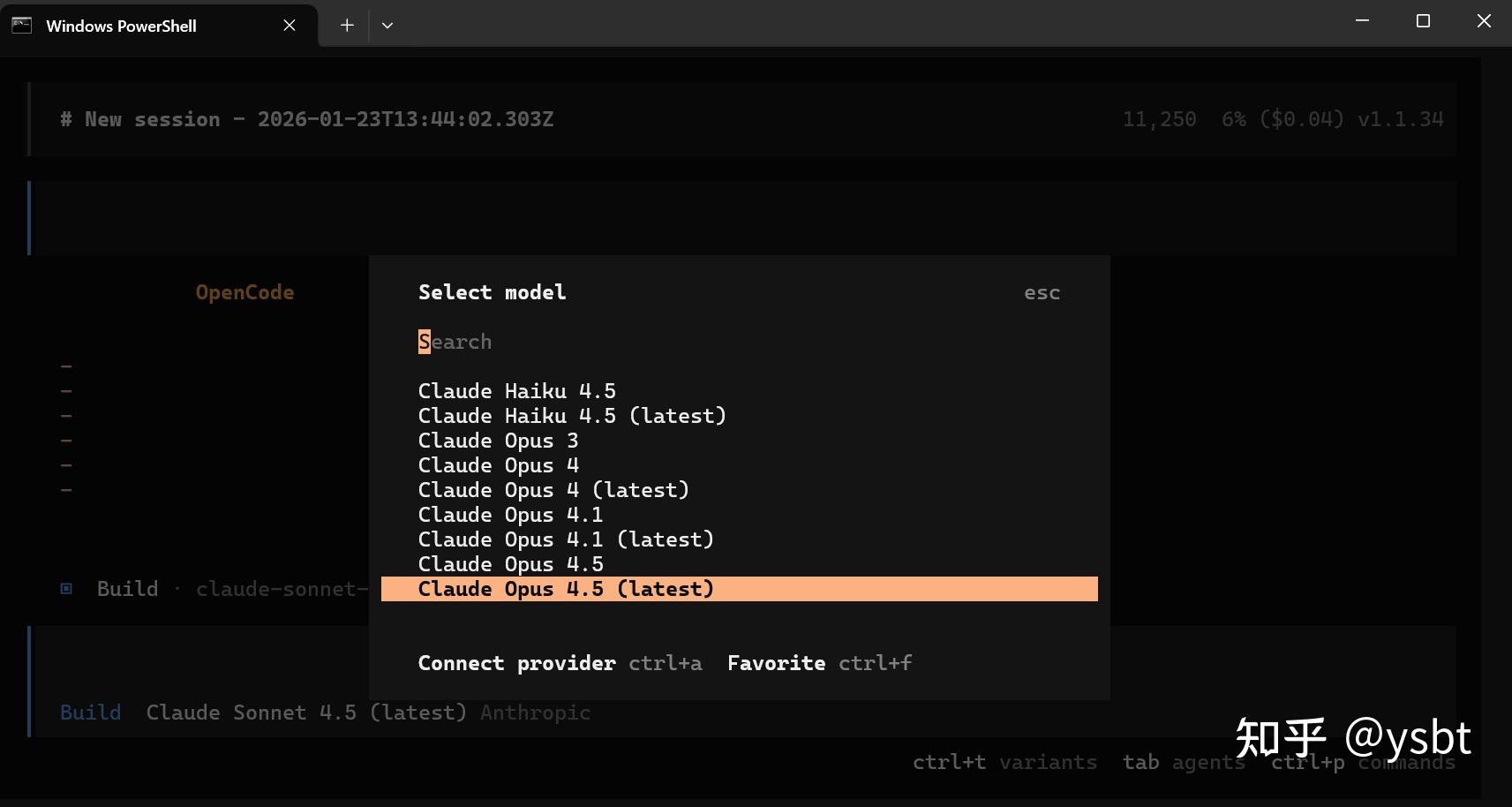Maximize the terminal window
Screen dimensions: 1512x807
pyautogui.click(x=1423, y=21)
